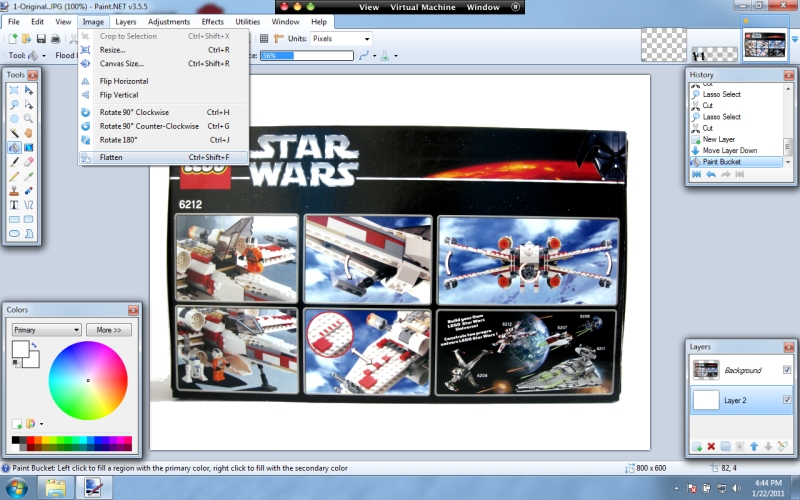Screen dimensions: 800x500
Task: Click the Star Wars image thumbnail tab
Action: [764, 45]
